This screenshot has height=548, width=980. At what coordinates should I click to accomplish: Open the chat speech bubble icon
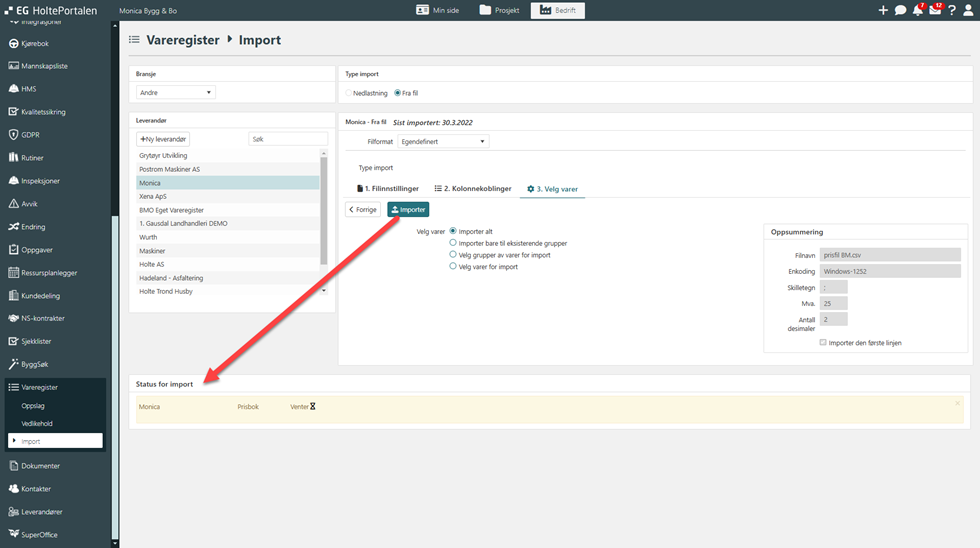click(x=900, y=10)
